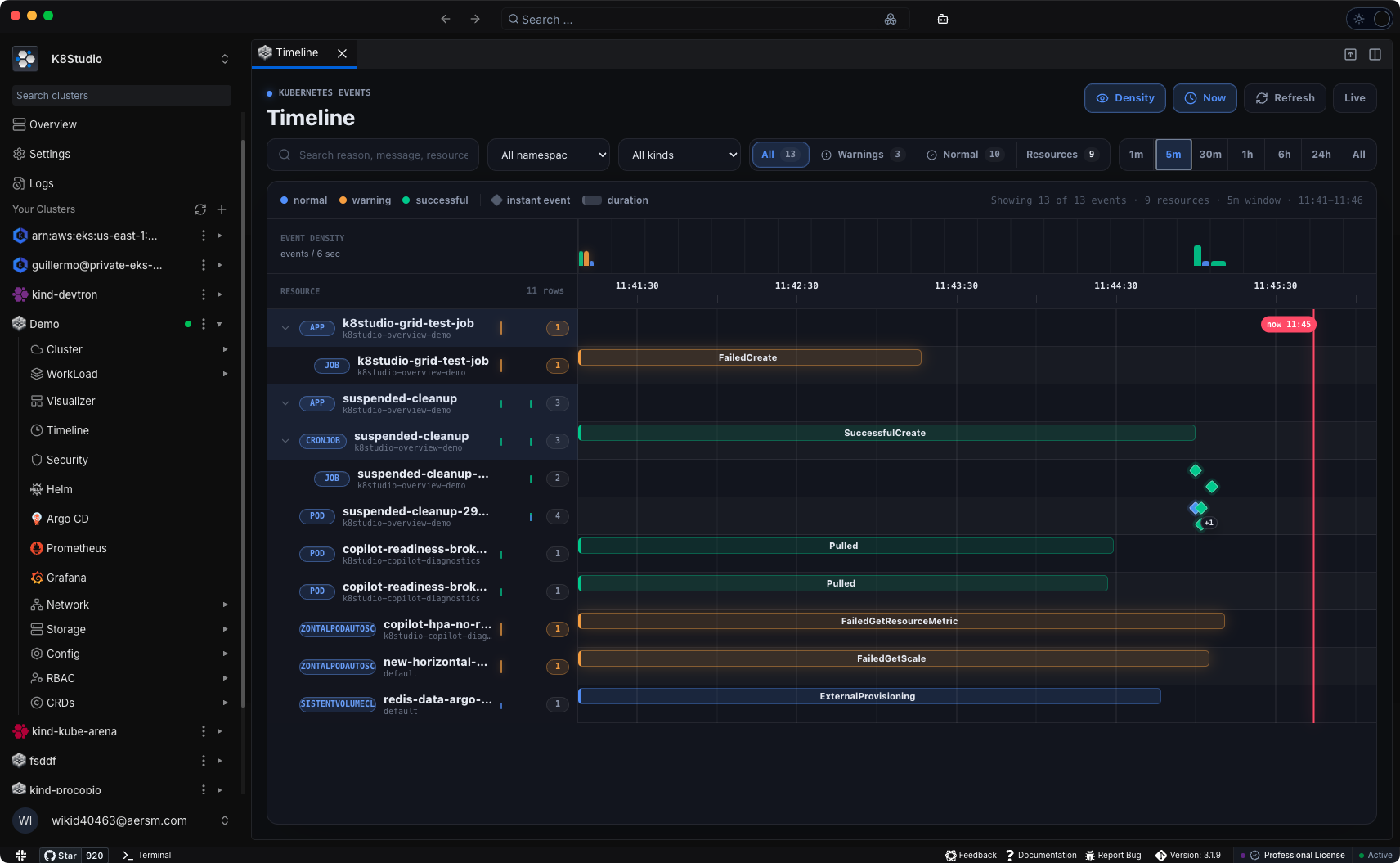Viewport: 1400px width, 863px height.
Task: Open the All kinds dropdown
Action: tap(680, 155)
